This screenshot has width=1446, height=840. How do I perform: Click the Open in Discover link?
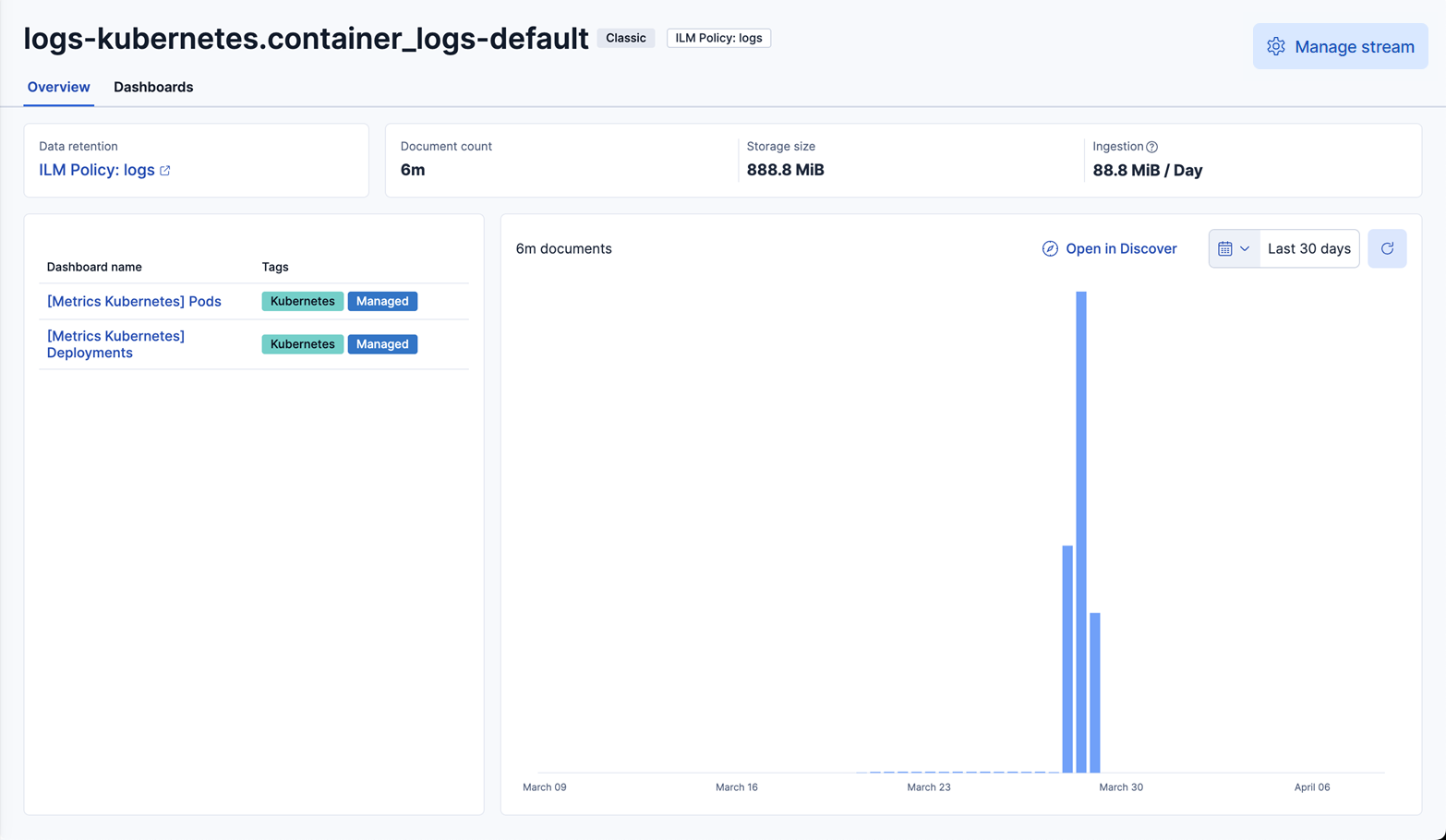pyautogui.click(x=1120, y=248)
